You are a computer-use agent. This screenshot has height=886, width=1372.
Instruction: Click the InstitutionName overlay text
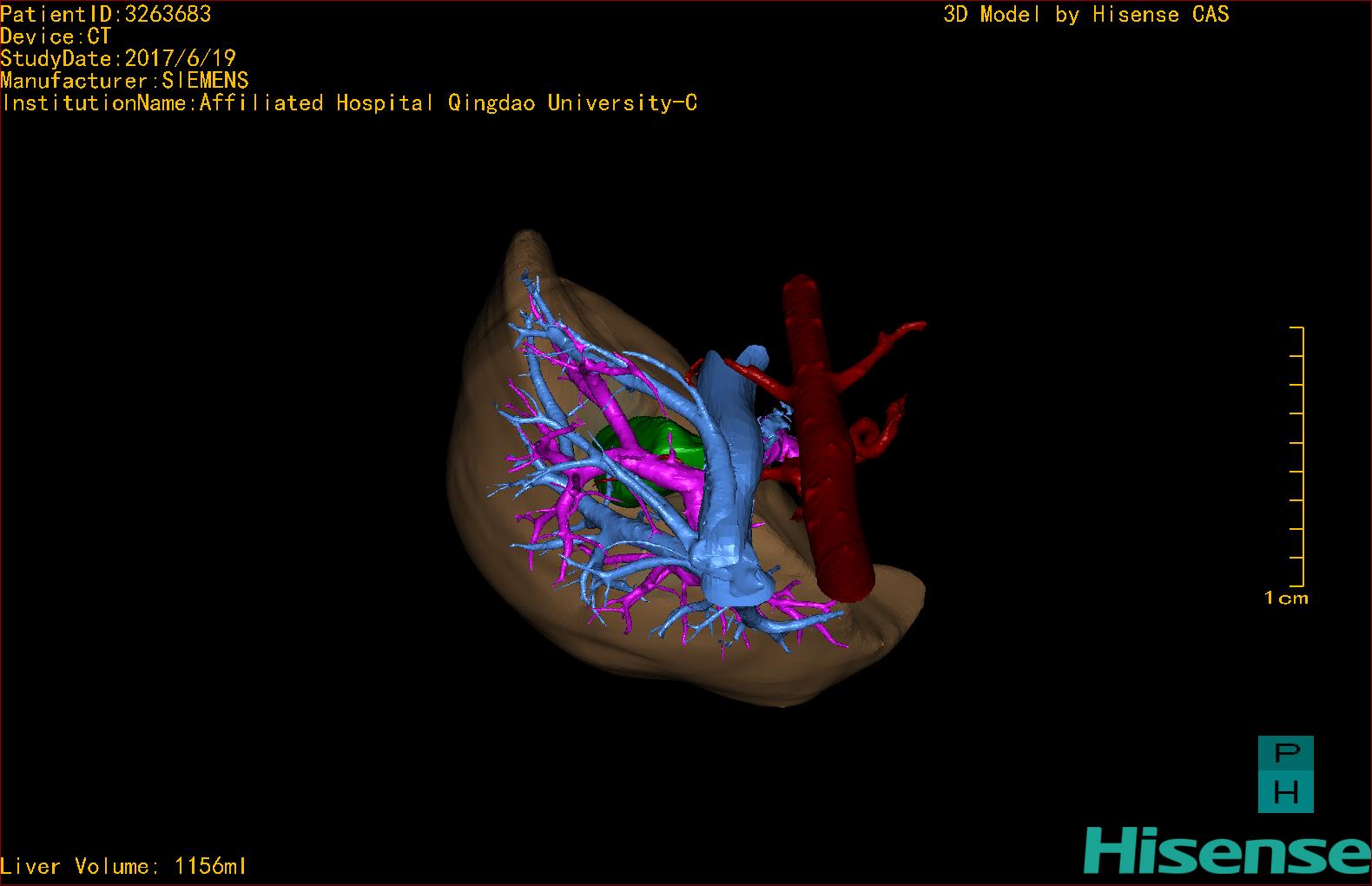point(349,102)
